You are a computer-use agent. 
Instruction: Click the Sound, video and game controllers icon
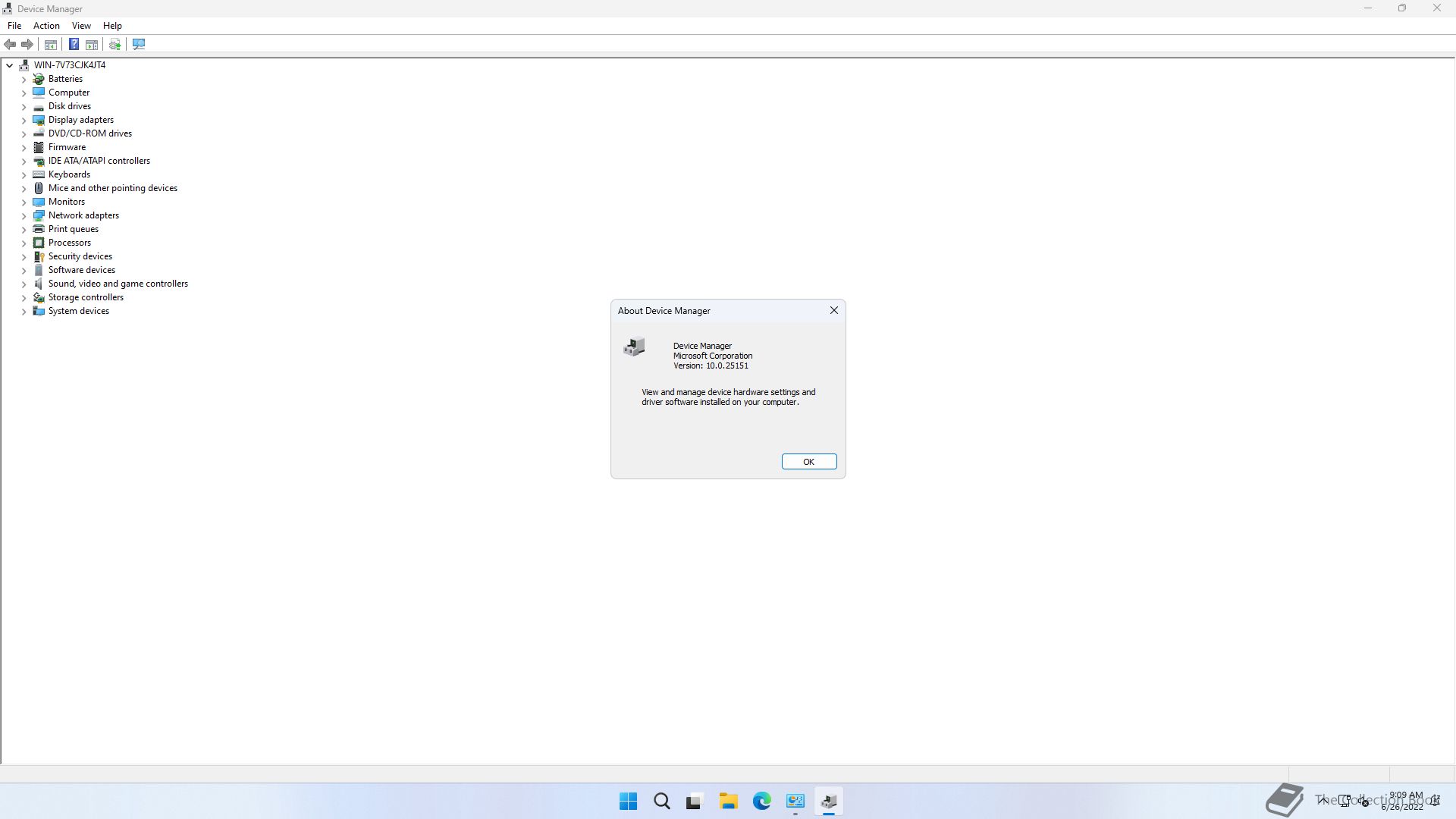point(39,284)
